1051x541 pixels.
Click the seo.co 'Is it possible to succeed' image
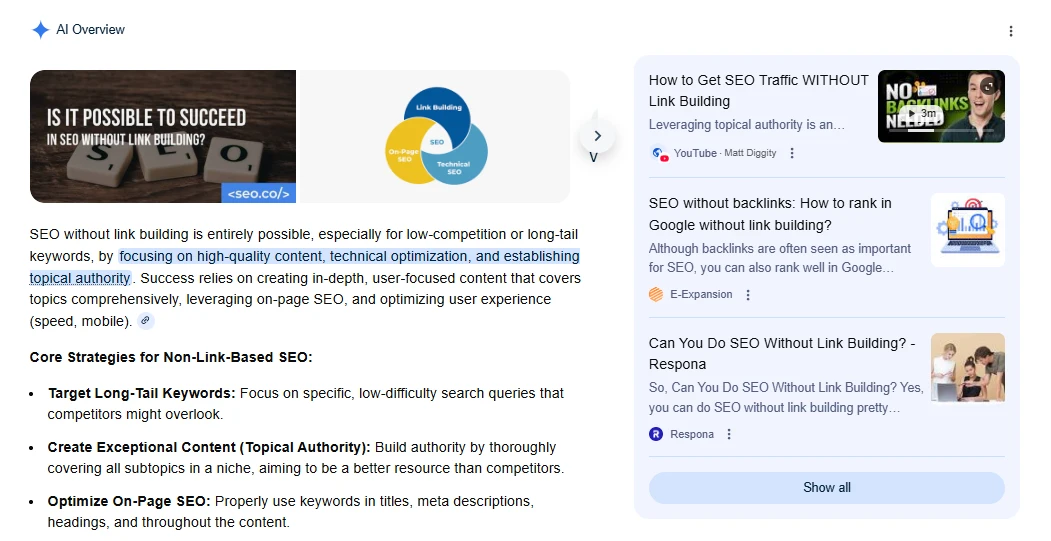163,136
